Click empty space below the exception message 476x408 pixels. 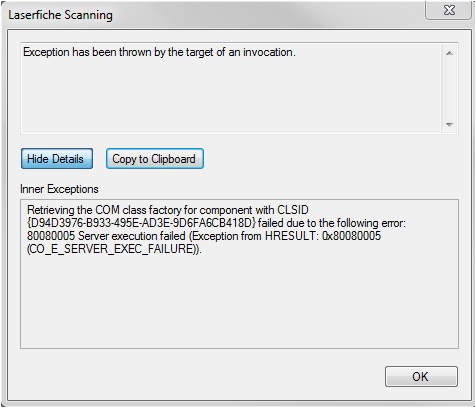[230, 97]
